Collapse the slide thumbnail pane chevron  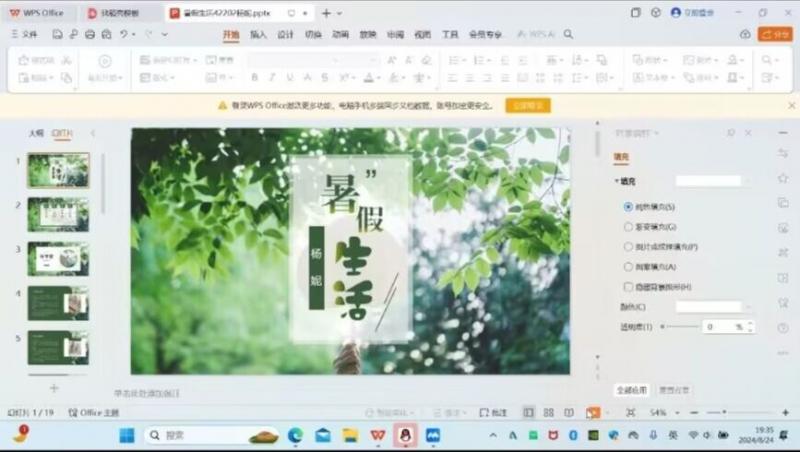92,133
